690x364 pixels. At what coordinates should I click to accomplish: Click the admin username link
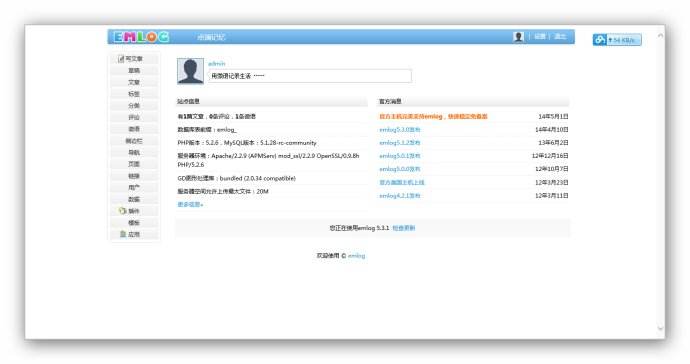click(217, 63)
